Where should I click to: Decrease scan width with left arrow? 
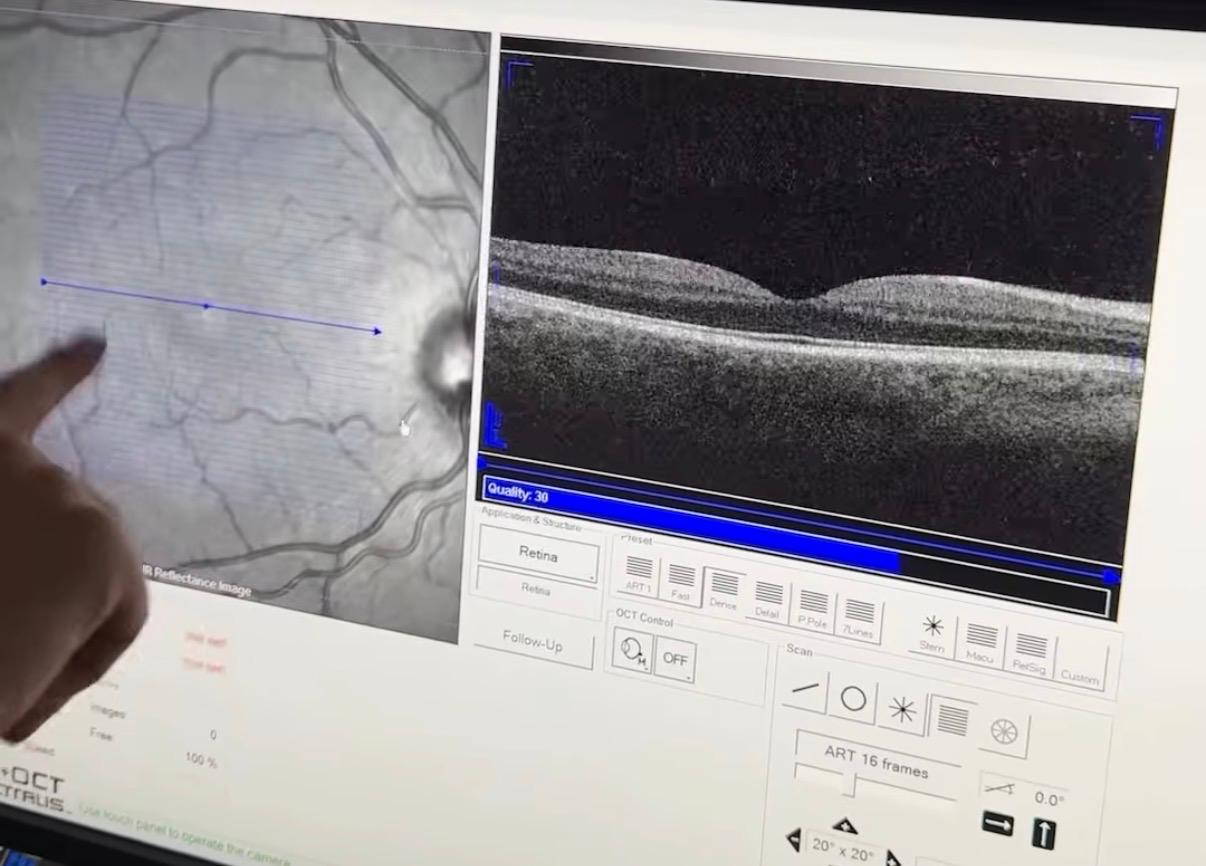click(x=794, y=840)
